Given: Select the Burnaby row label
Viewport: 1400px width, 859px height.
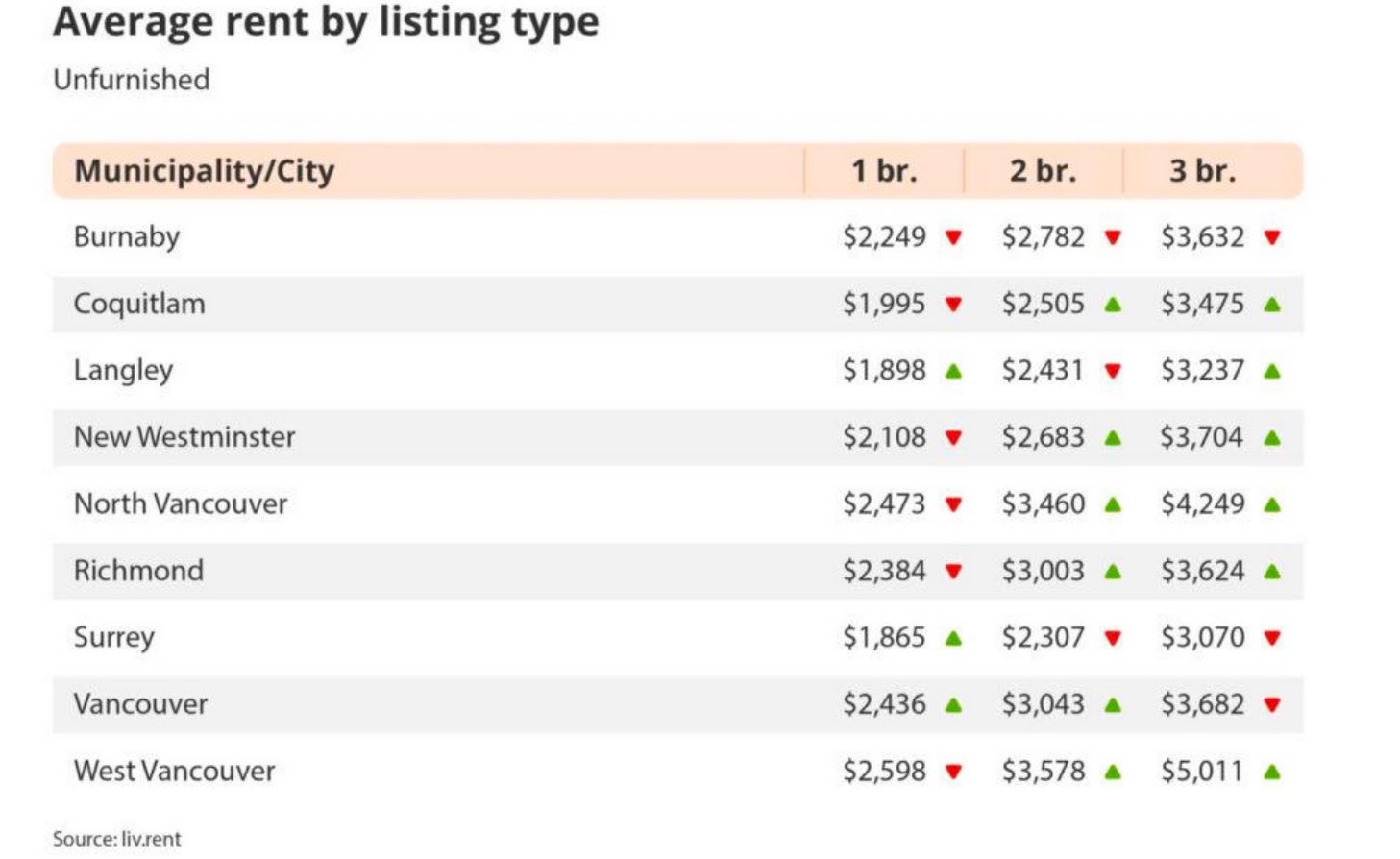Looking at the screenshot, I should click(127, 237).
